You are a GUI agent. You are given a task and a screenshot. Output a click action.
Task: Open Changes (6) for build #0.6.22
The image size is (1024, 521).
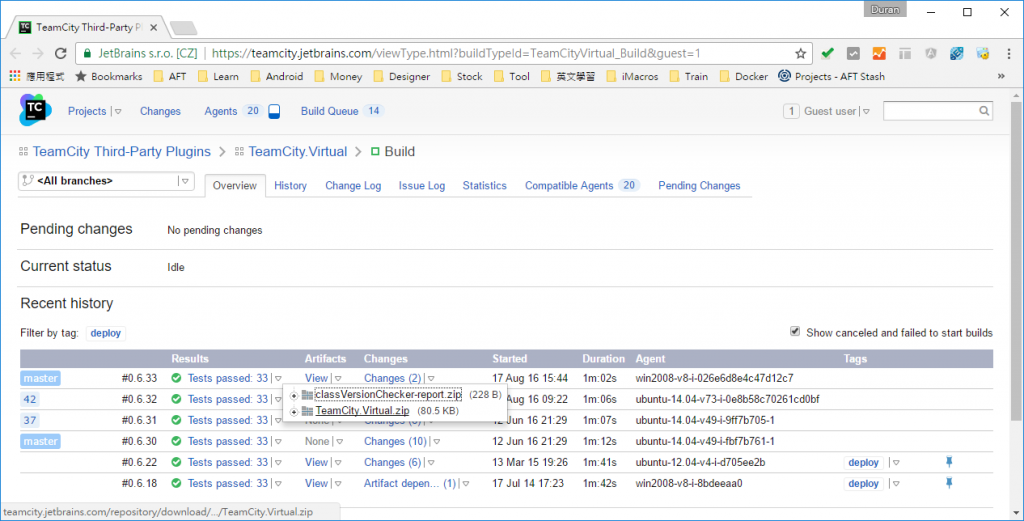click(392, 462)
